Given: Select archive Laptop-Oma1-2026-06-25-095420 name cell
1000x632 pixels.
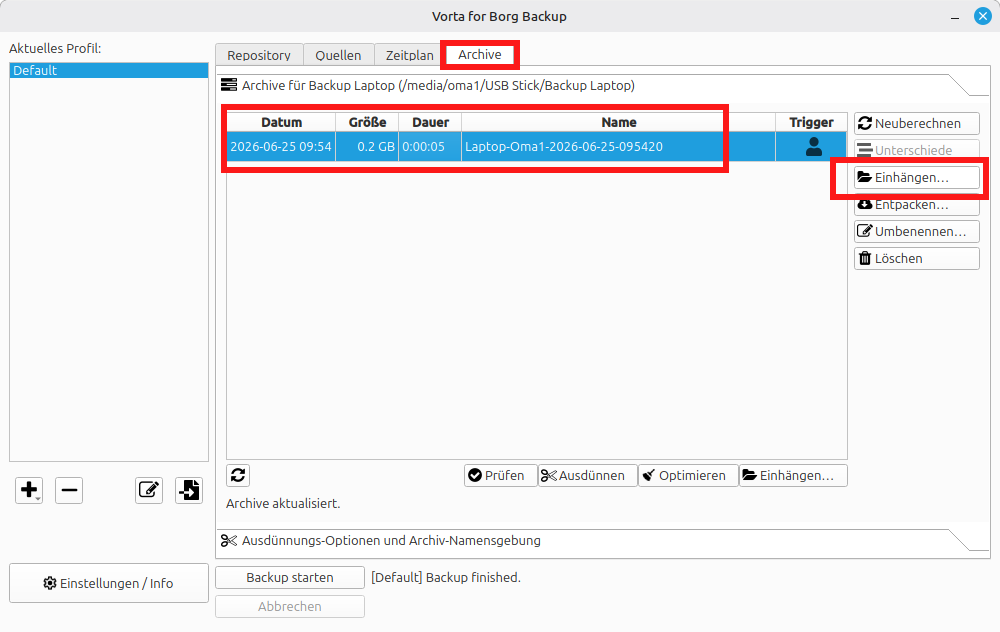Looking at the screenshot, I should pos(619,147).
